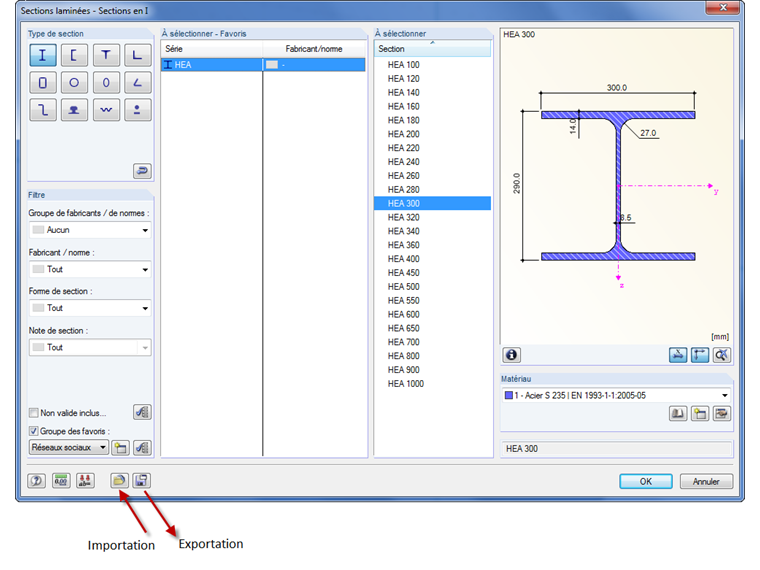760x570 pixels.
Task: Select HEA 800 in section list
Action: (432, 356)
